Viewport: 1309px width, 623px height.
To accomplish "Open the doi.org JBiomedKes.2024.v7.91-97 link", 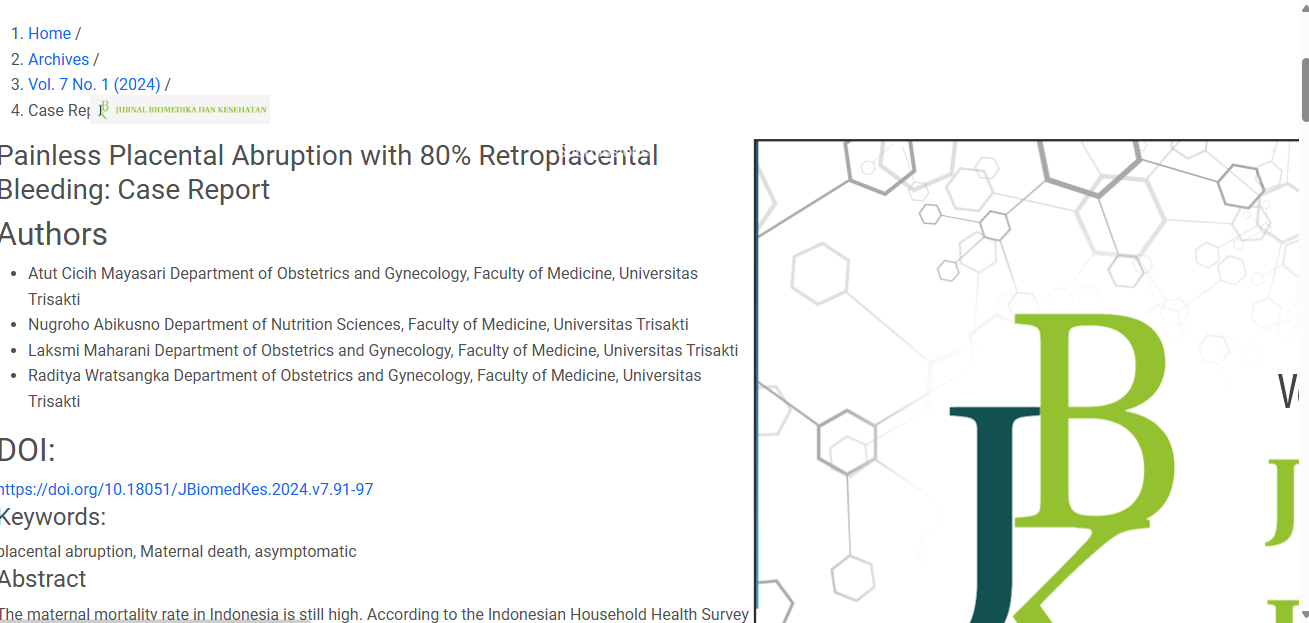I will (186, 490).
